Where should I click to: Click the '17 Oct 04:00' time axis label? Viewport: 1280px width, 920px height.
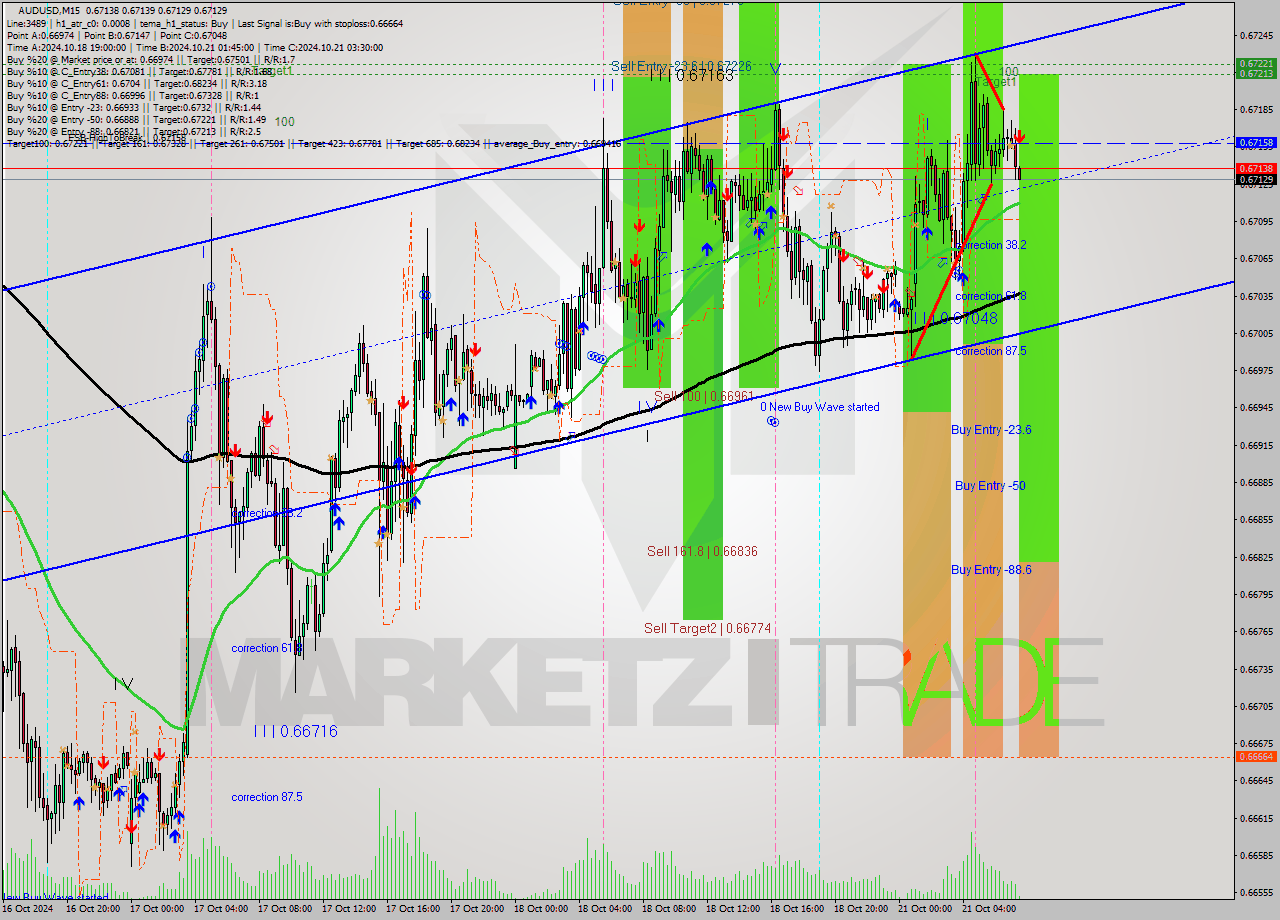pos(221,909)
